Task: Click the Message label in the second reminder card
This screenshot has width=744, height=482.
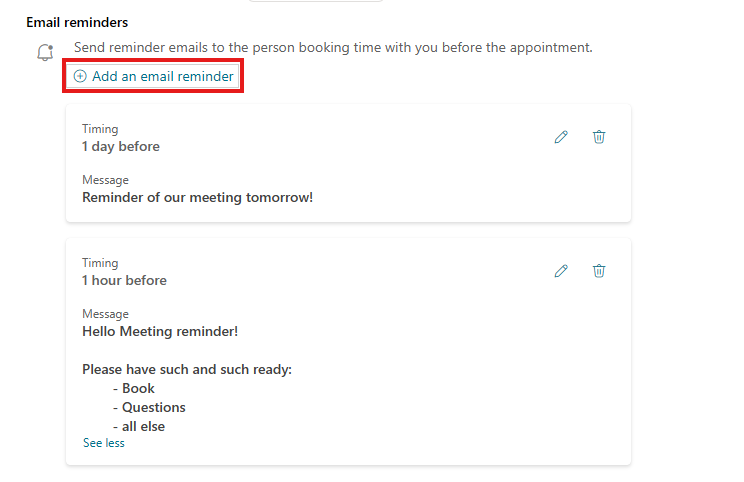Action: point(105,314)
